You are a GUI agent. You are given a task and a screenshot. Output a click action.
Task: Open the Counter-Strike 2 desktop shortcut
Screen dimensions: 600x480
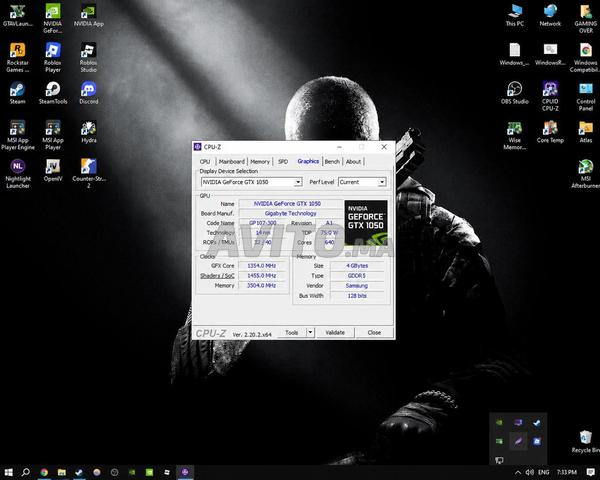[89, 174]
